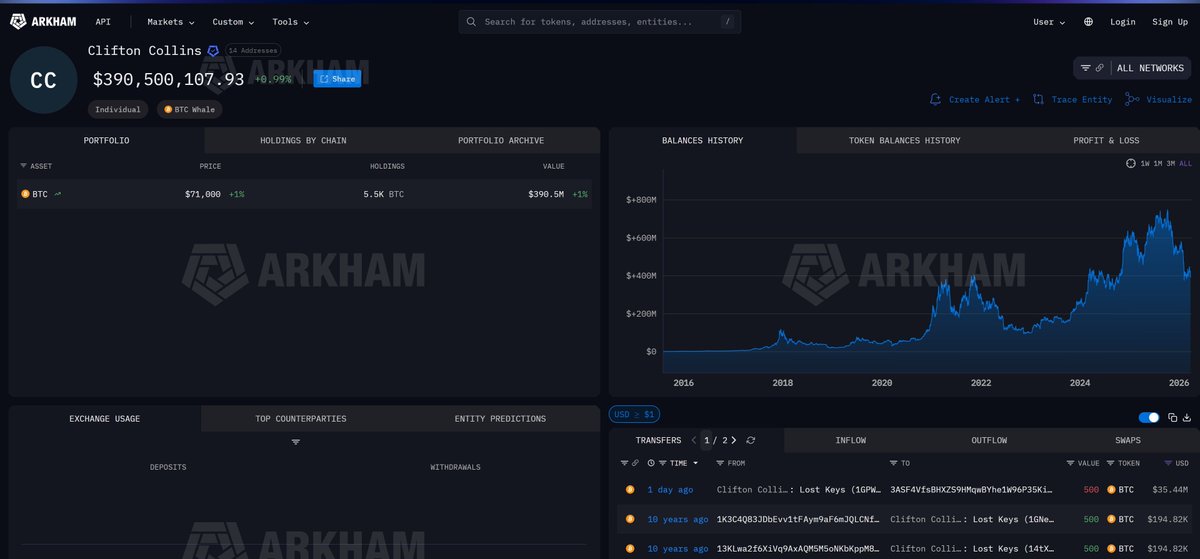Viewport: 1200px width, 559px height.
Task: Click the filter icon above Deposits
Action: (296, 442)
